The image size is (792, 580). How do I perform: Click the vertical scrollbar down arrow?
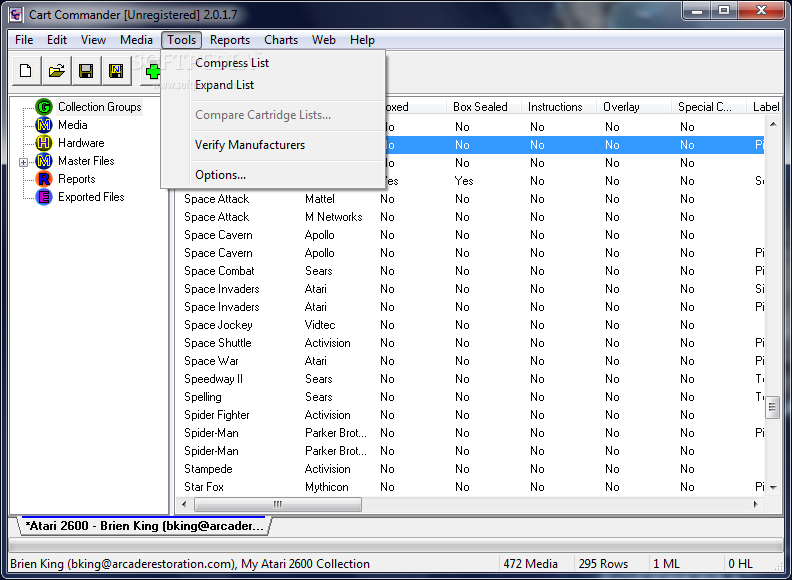click(x=773, y=488)
